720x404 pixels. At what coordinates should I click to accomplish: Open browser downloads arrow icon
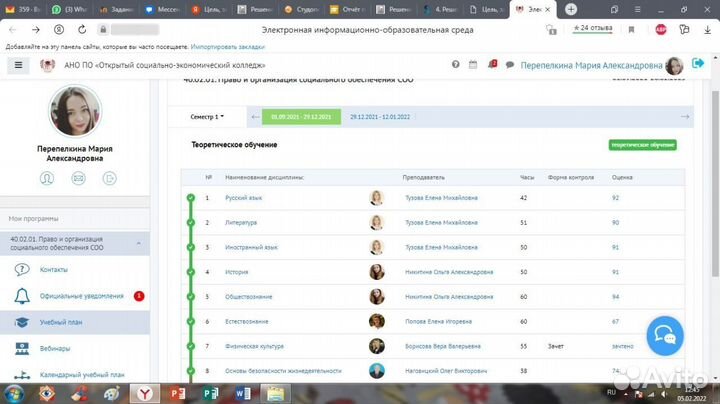click(x=708, y=30)
